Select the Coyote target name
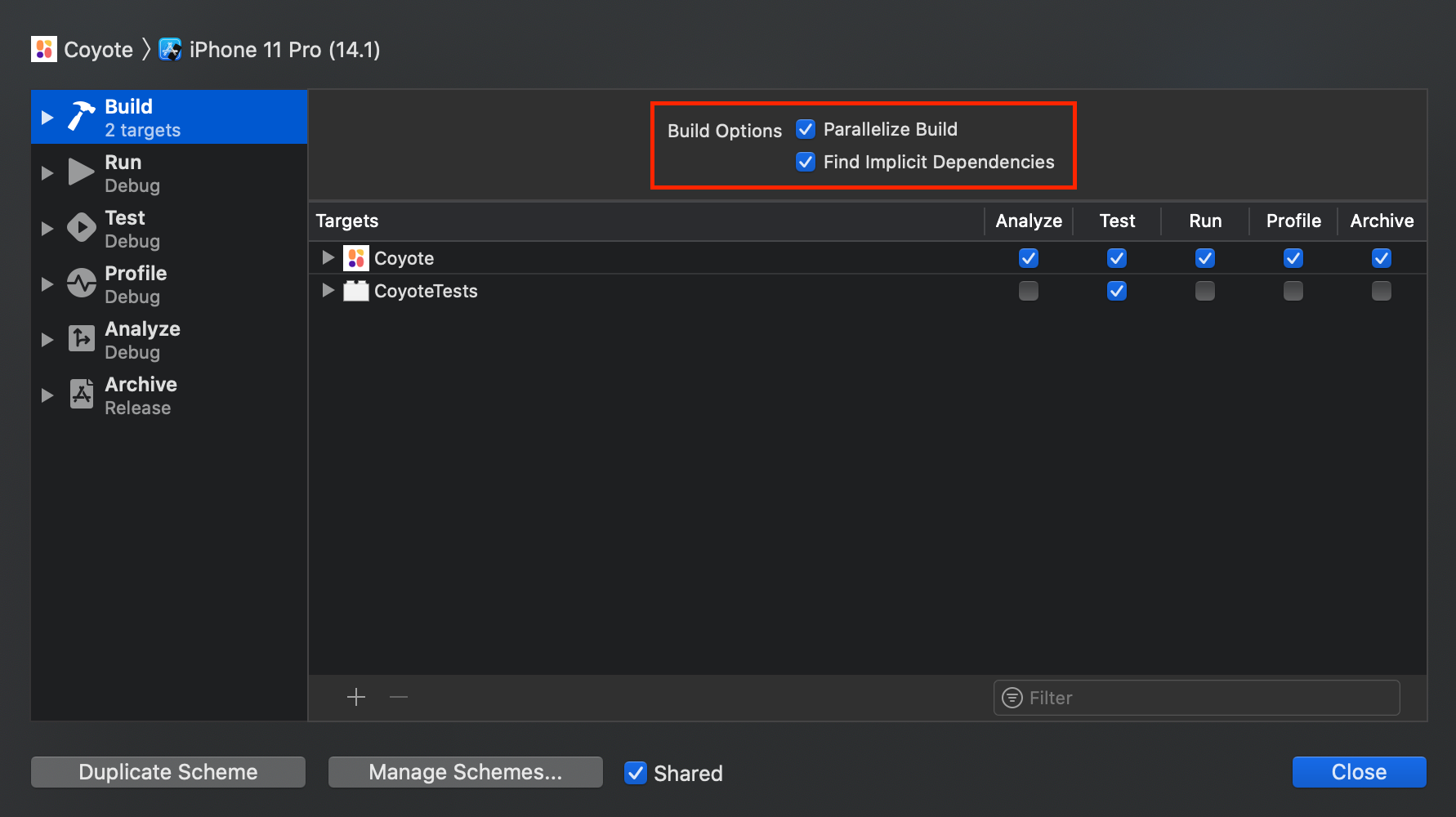 (404, 258)
